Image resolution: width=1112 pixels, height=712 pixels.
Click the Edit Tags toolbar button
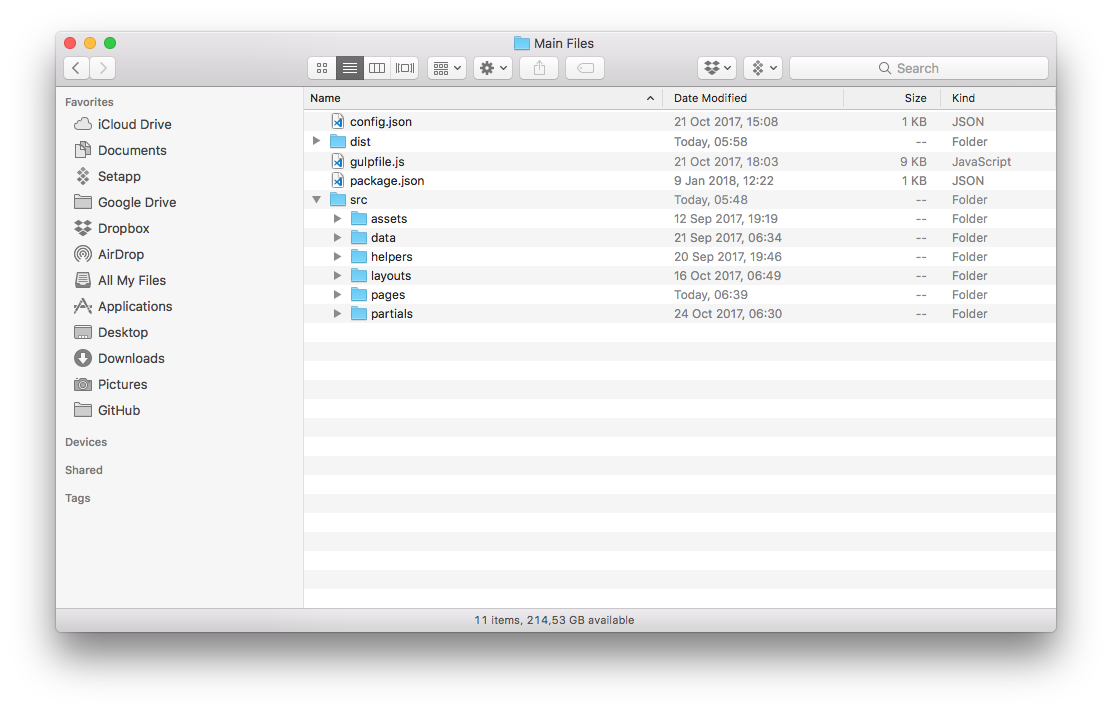[x=585, y=68]
